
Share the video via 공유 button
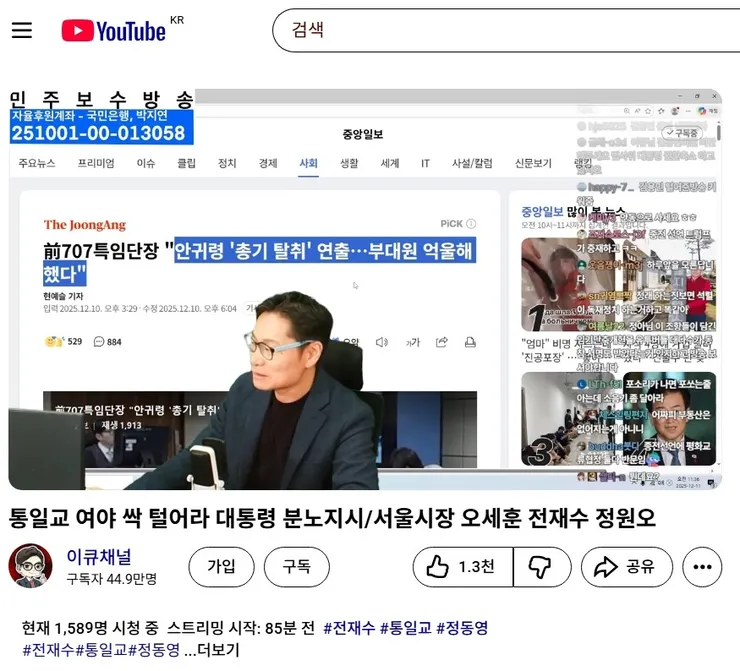[626, 566]
